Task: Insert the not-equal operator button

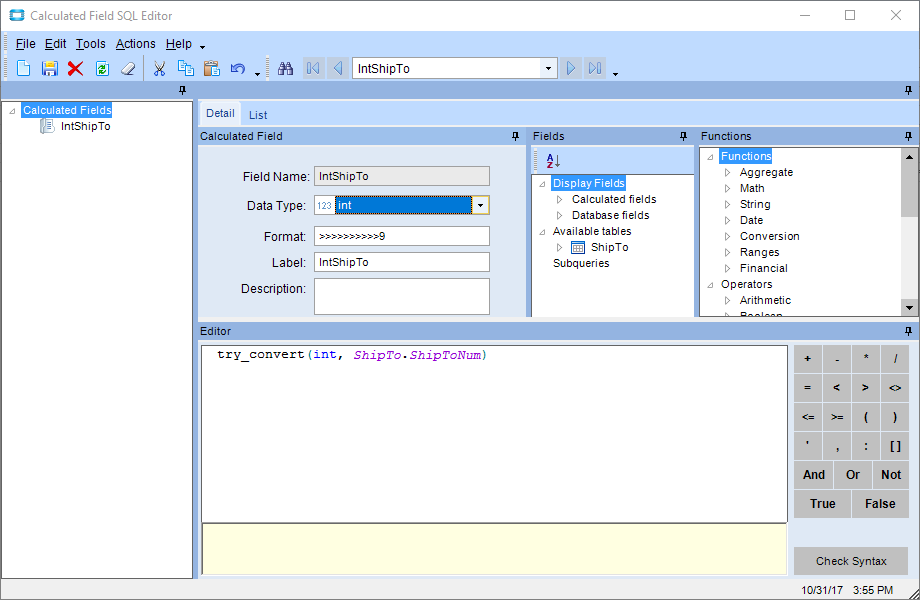Action: [895, 388]
